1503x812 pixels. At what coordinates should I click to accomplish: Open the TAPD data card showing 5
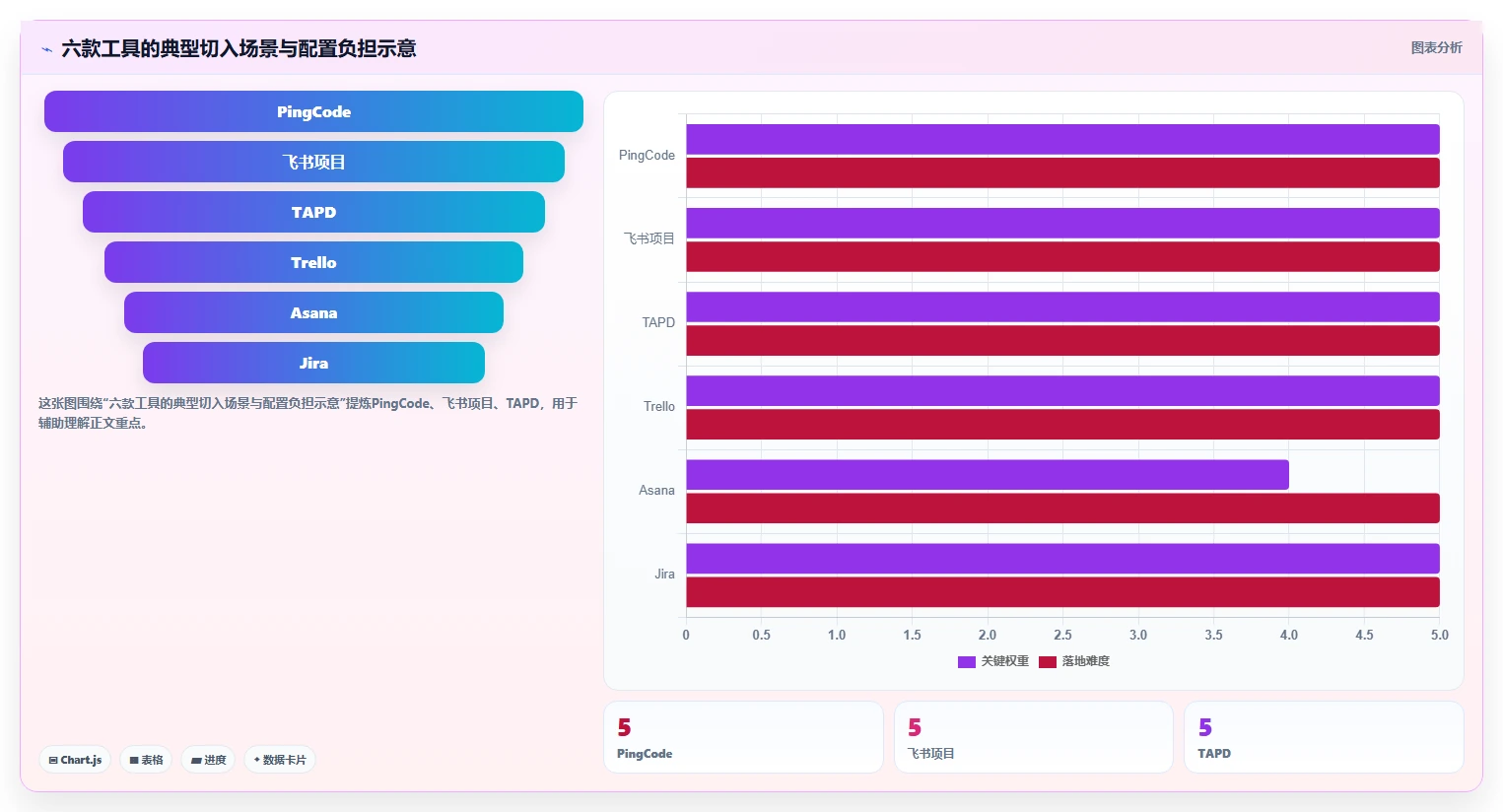pyautogui.click(x=1324, y=737)
